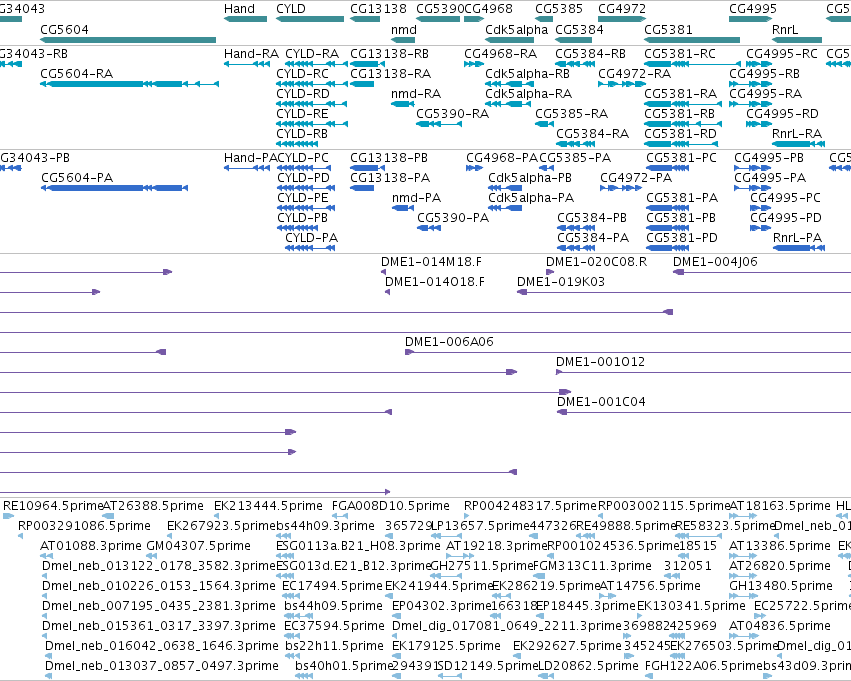The image size is (851, 681).
Task: Click the CG13138 gene label
Action: click(378, 9)
